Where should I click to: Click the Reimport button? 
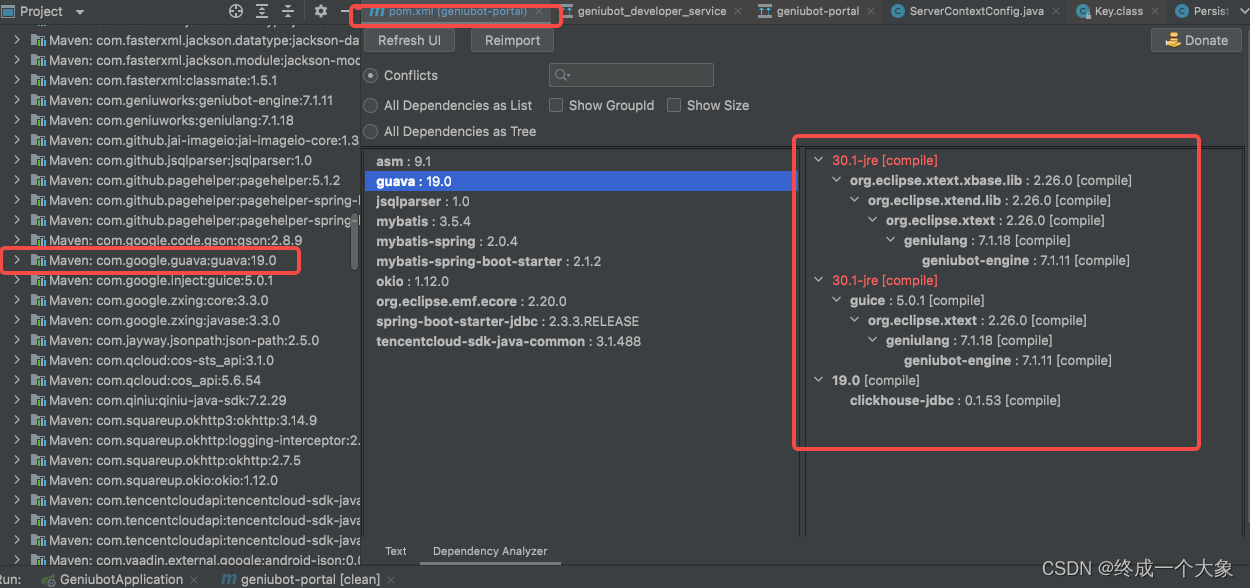click(x=512, y=40)
